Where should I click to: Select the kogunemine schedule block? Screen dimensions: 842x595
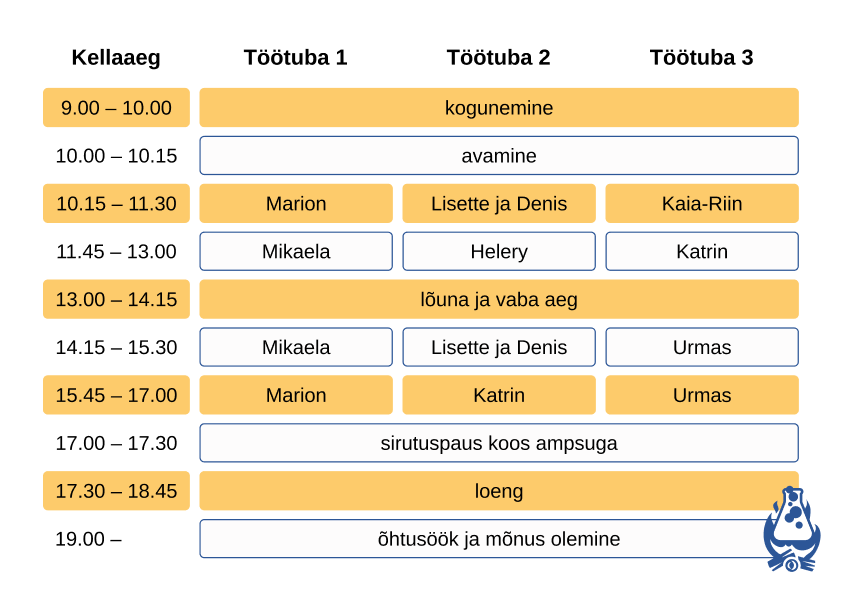pos(498,108)
